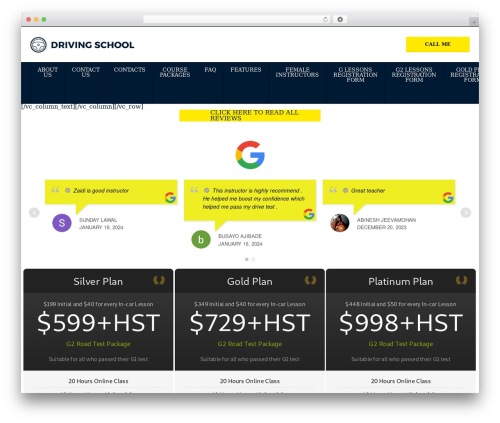The height and width of the screenshot is (423, 500).
Task: Click the browser reload icon
Action: pyautogui.click(x=325, y=19)
